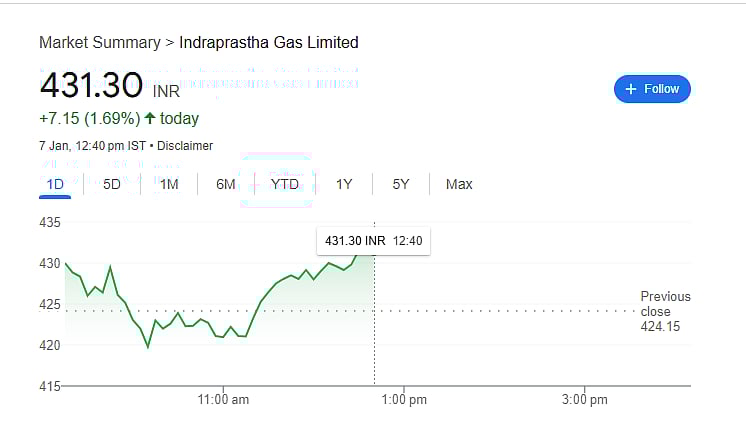746x431 pixels.
Task: Click the Previous close 424.15 label
Action: [x=665, y=311]
